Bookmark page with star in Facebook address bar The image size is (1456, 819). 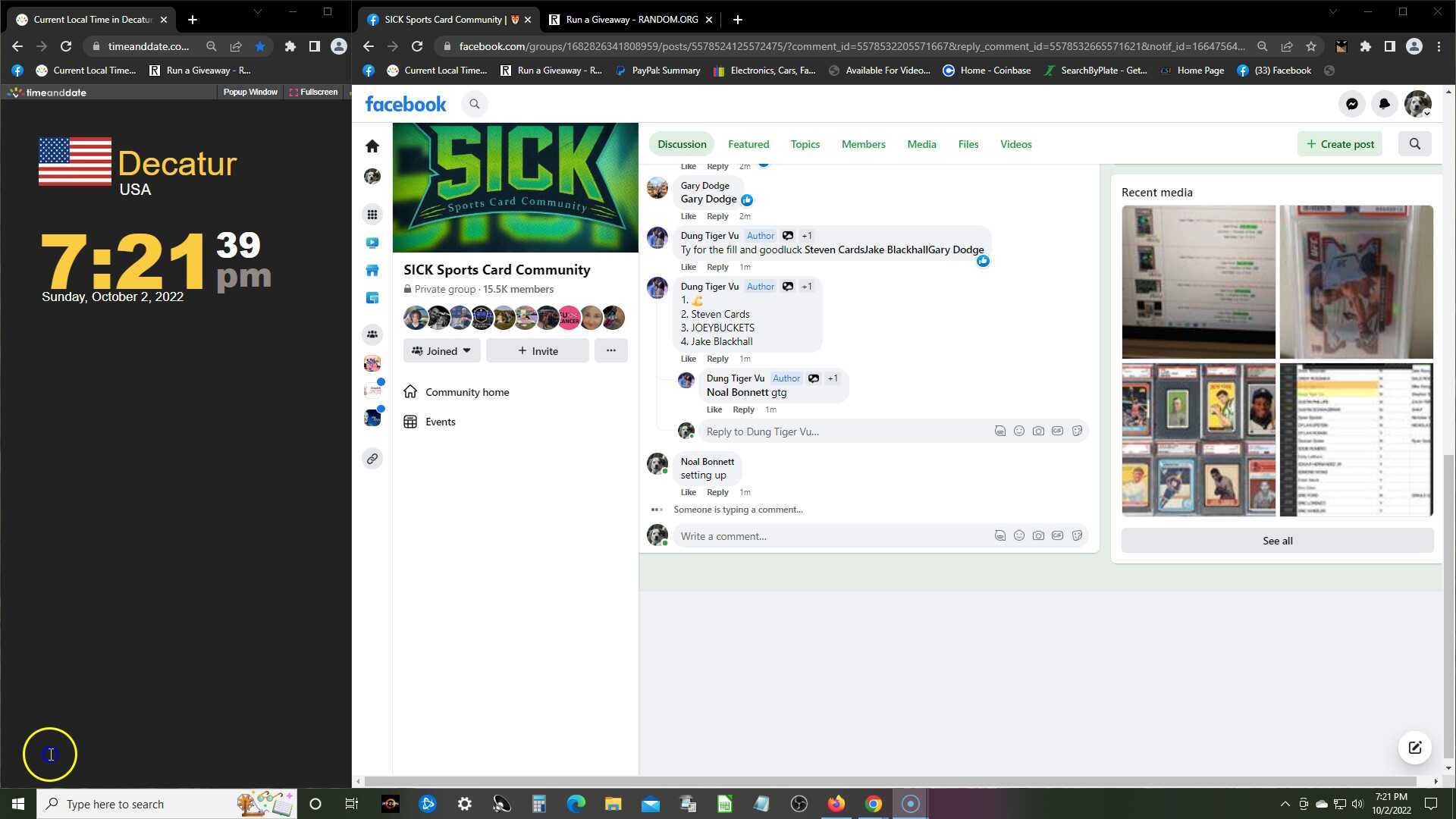(x=1311, y=46)
